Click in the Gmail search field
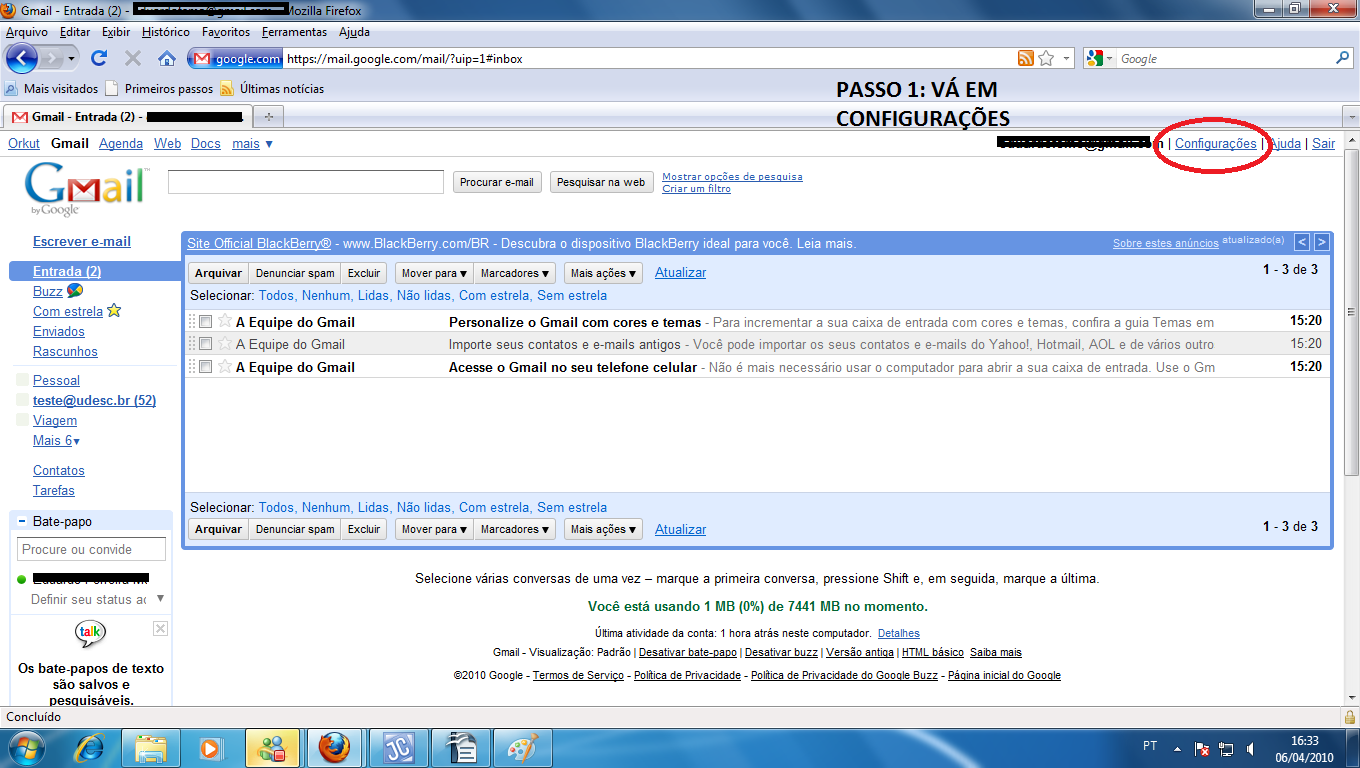The height and width of the screenshot is (768, 1360). [x=306, y=182]
